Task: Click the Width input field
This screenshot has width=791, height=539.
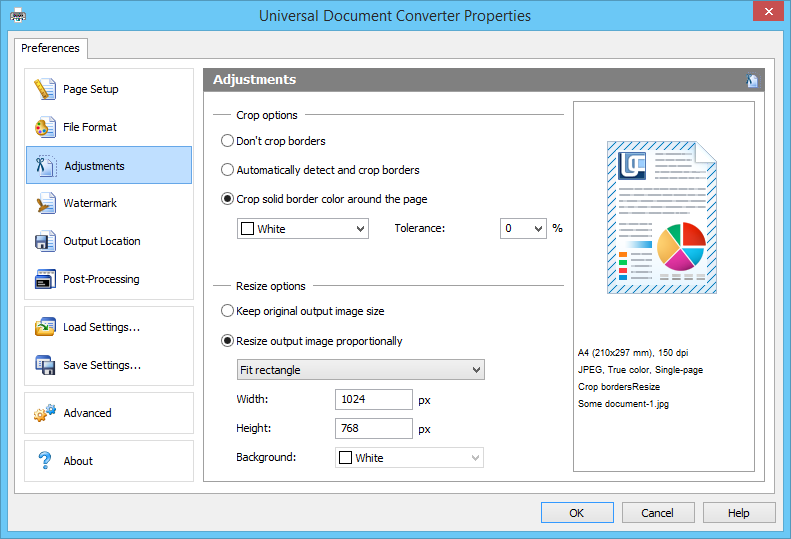Action: click(x=374, y=399)
